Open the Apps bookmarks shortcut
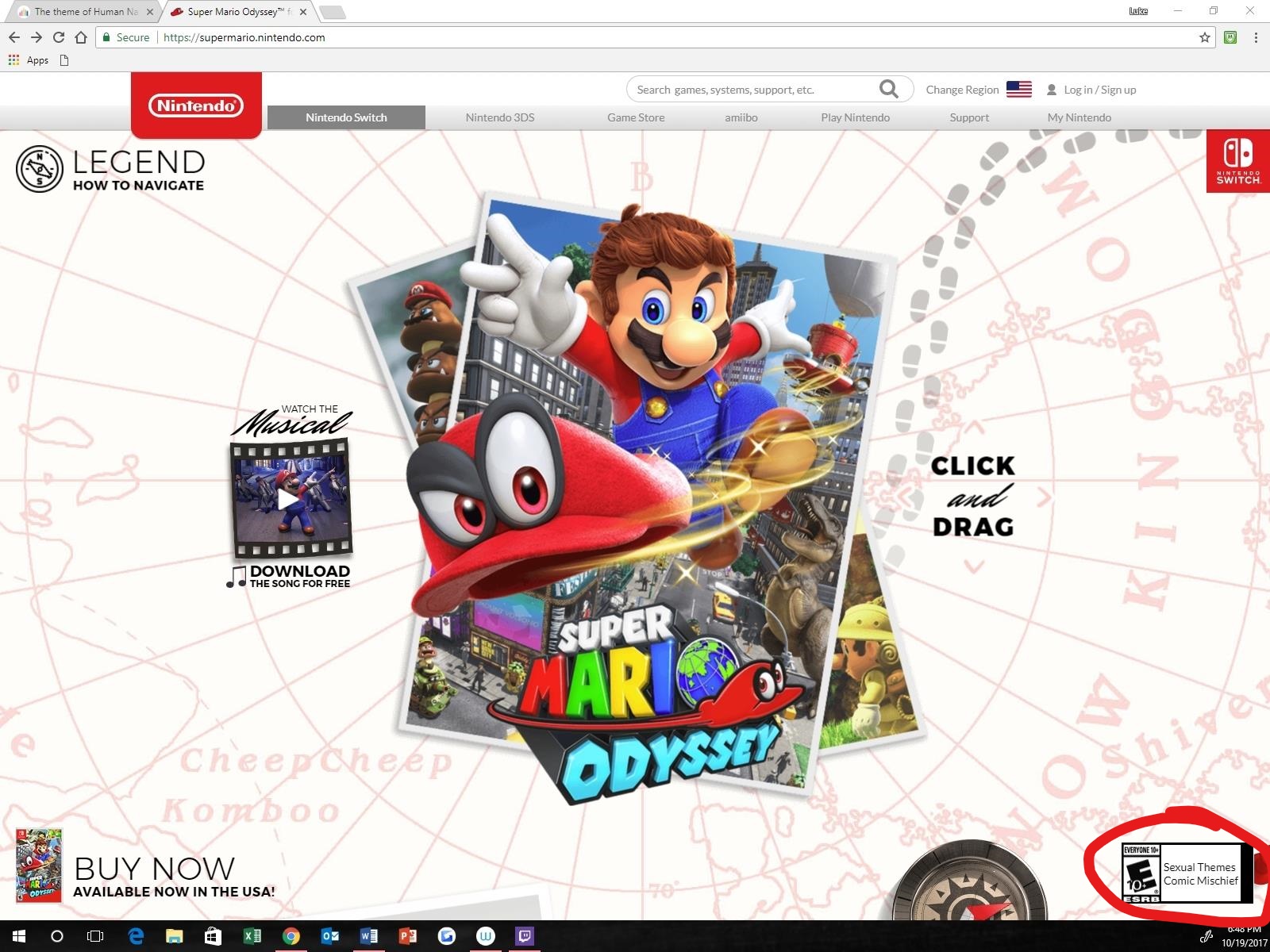This screenshot has width=1270, height=952. click(29, 60)
